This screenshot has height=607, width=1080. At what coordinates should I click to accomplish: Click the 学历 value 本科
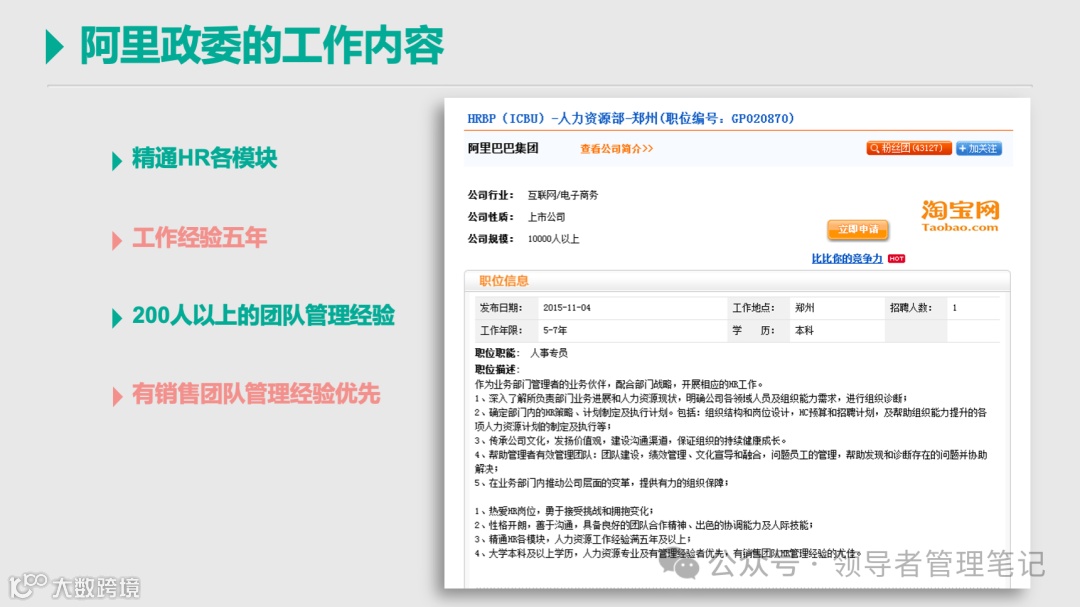(x=804, y=331)
